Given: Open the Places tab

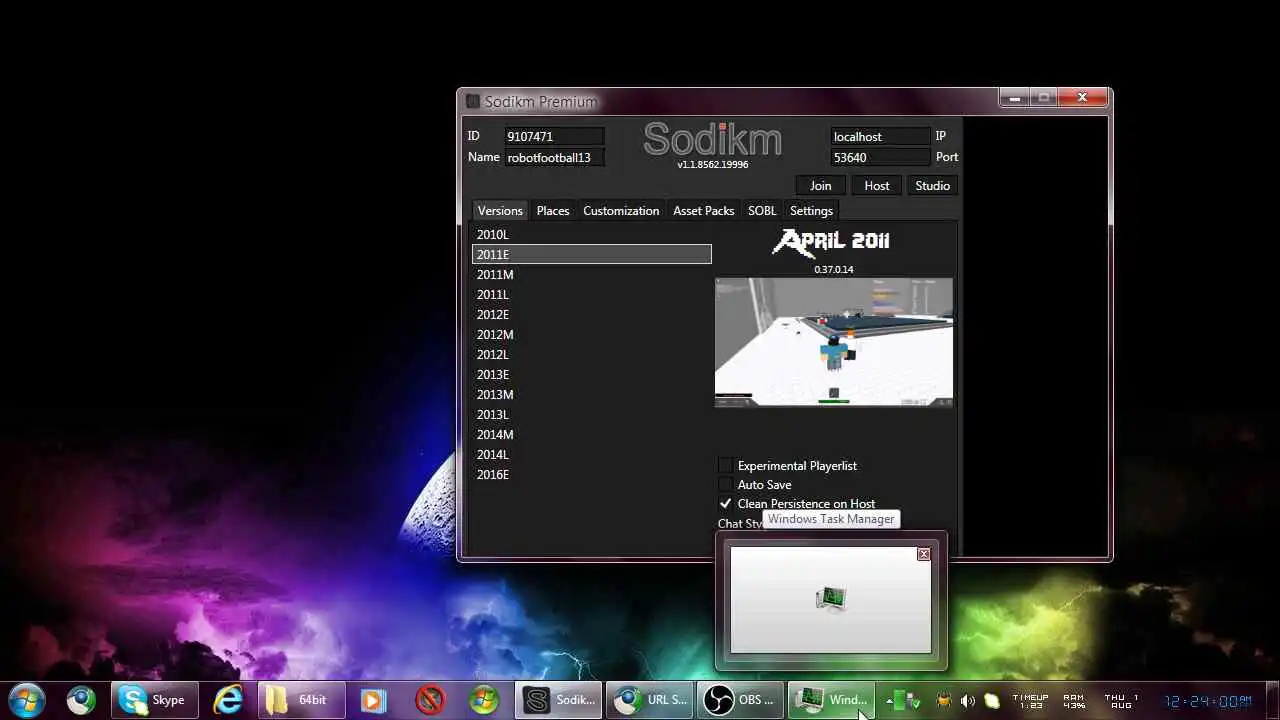Looking at the screenshot, I should click(553, 210).
